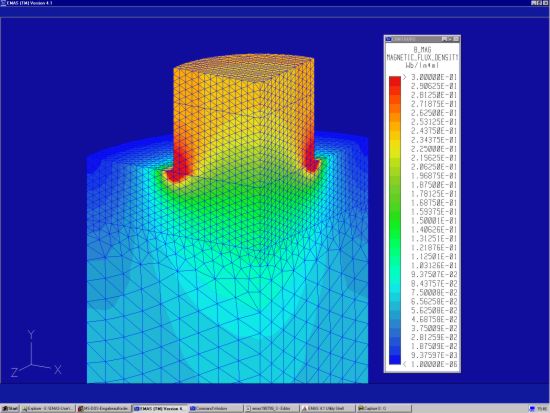This screenshot has width=550, height=413.
Task: Click the B_MAG legend heading
Action: point(422,50)
